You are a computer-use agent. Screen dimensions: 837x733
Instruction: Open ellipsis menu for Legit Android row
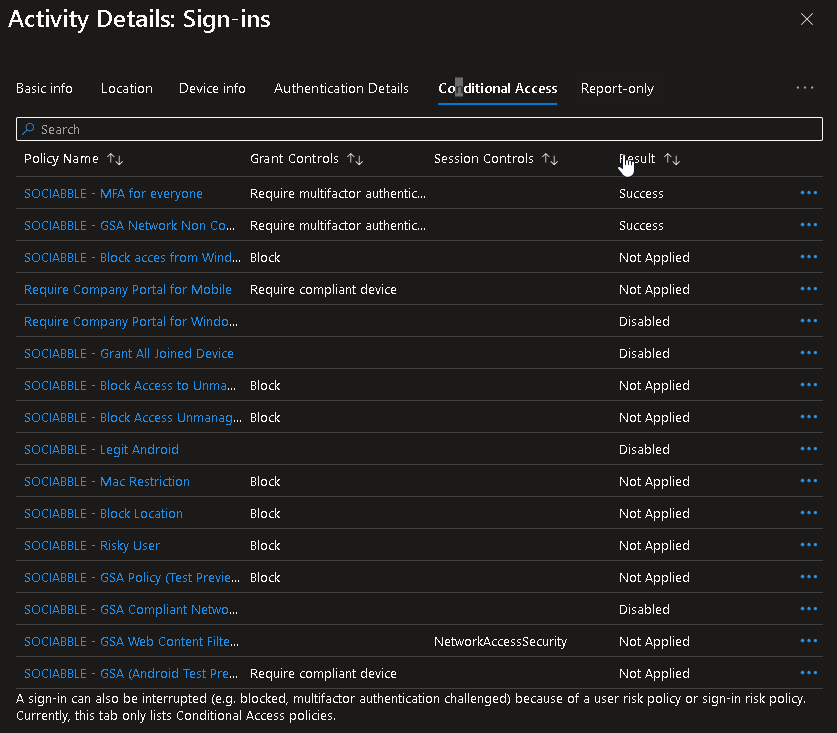click(809, 449)
